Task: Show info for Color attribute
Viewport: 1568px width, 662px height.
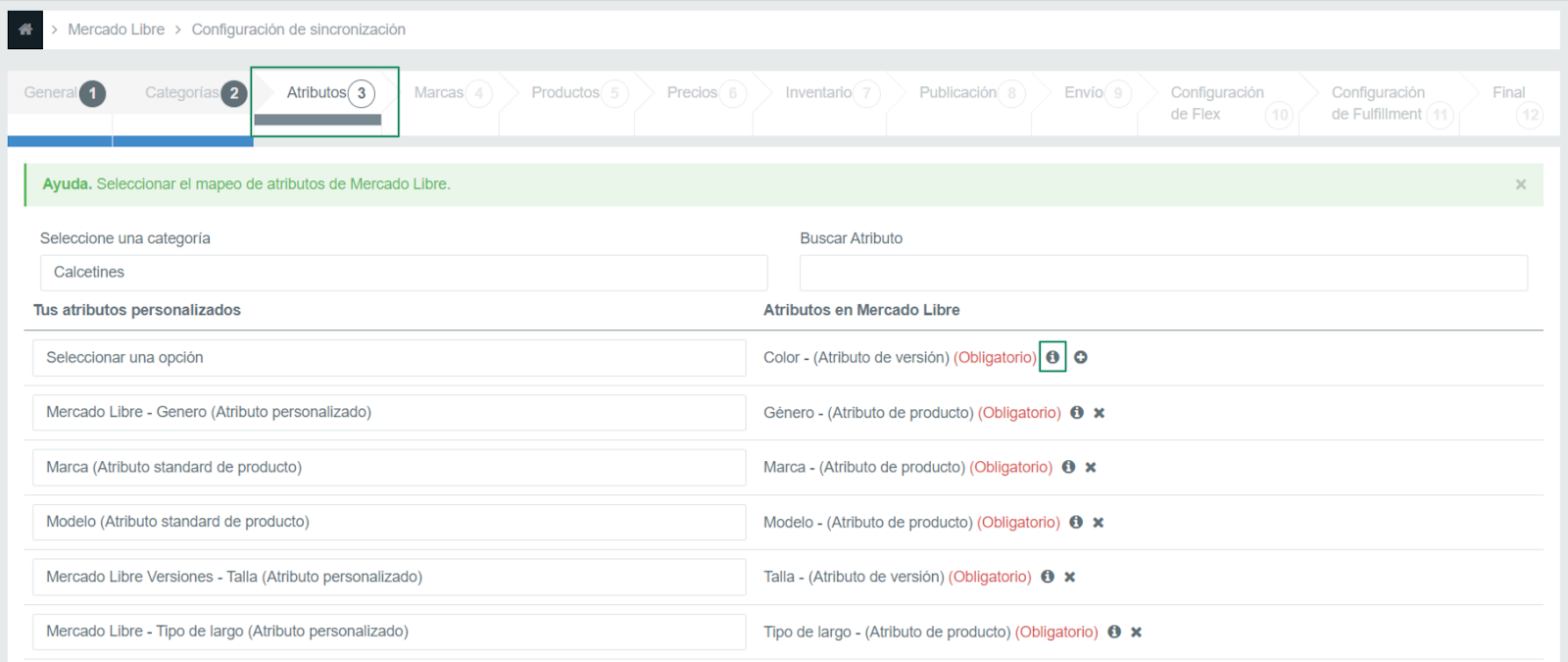Action: 1053,357
